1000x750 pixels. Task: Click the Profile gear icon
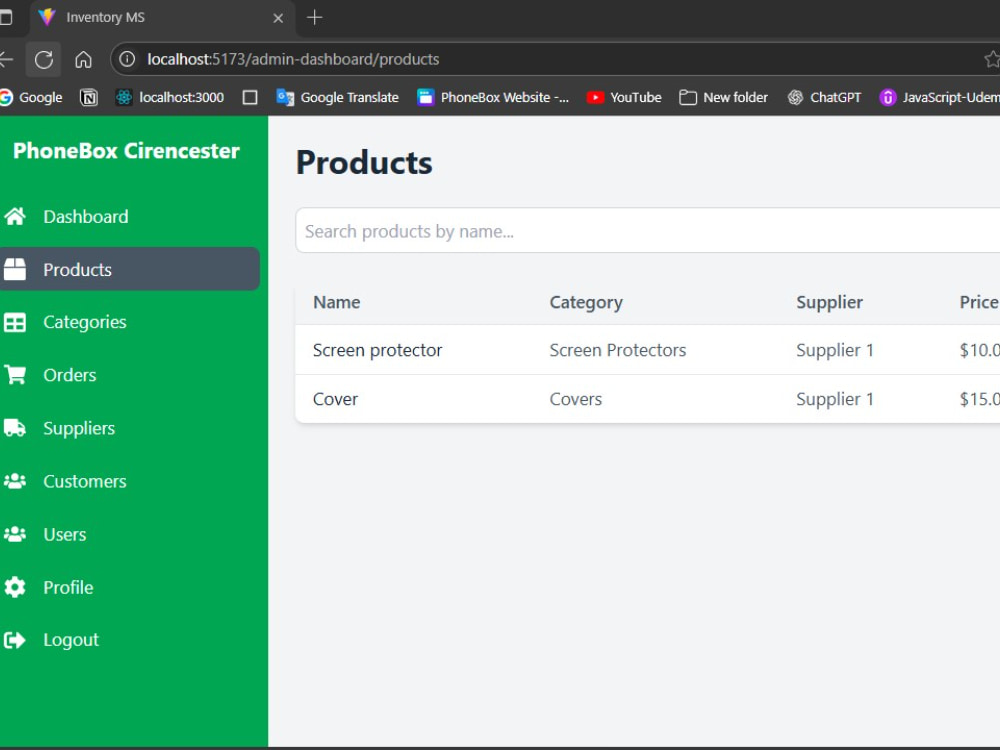[15, 587]
